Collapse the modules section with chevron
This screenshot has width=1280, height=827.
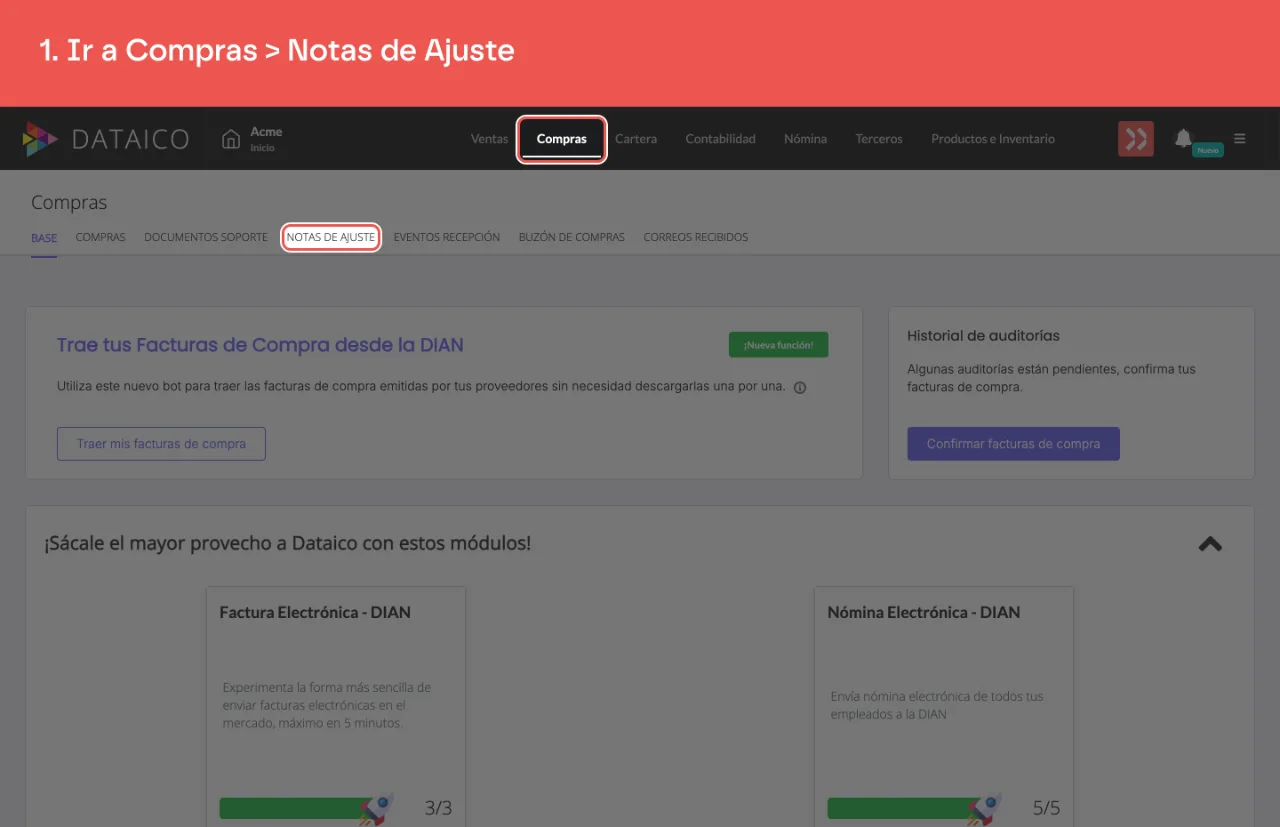coord(1210,544)
